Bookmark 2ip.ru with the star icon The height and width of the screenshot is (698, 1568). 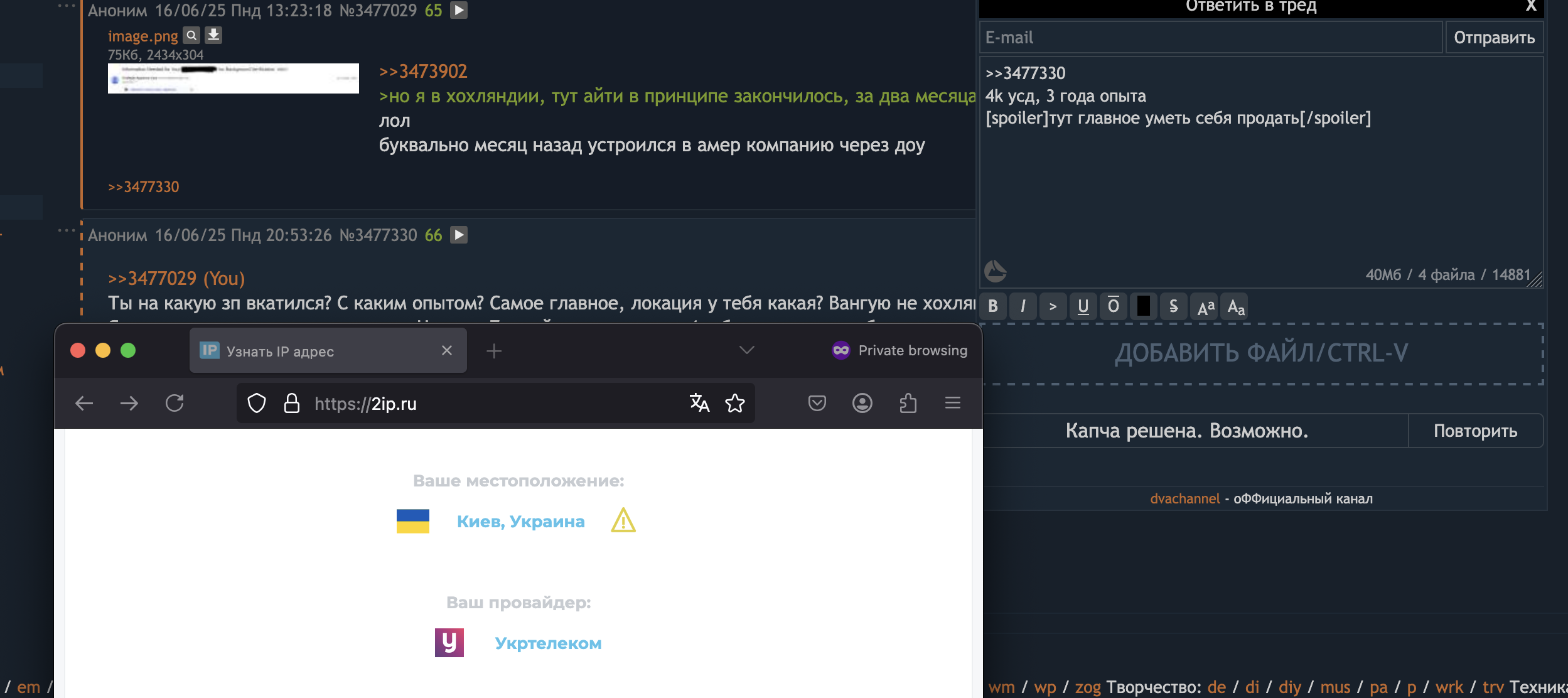(x=735, y=403)
